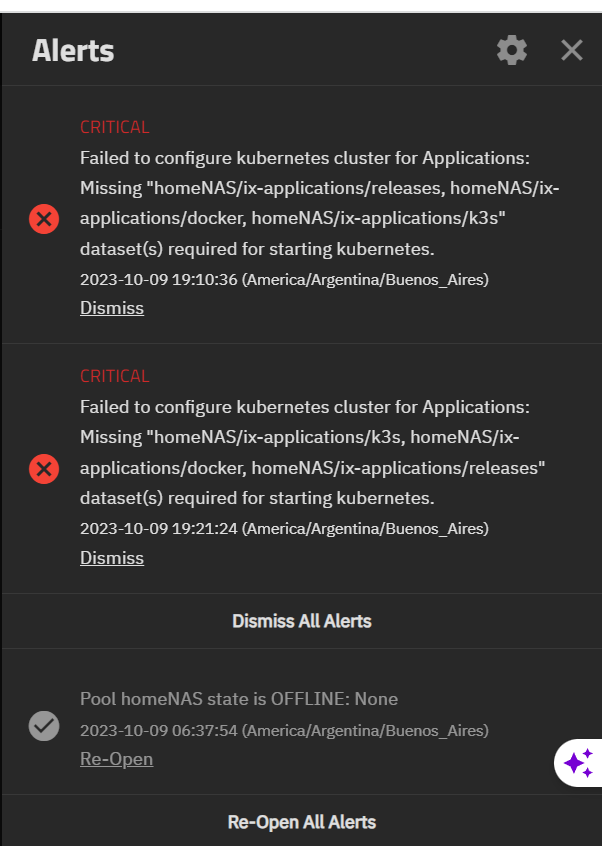This screenshot has height=846, width=602.
Task: Click the 2023-10-09 06:37:54 timestamp
Action: pos(284,731)
